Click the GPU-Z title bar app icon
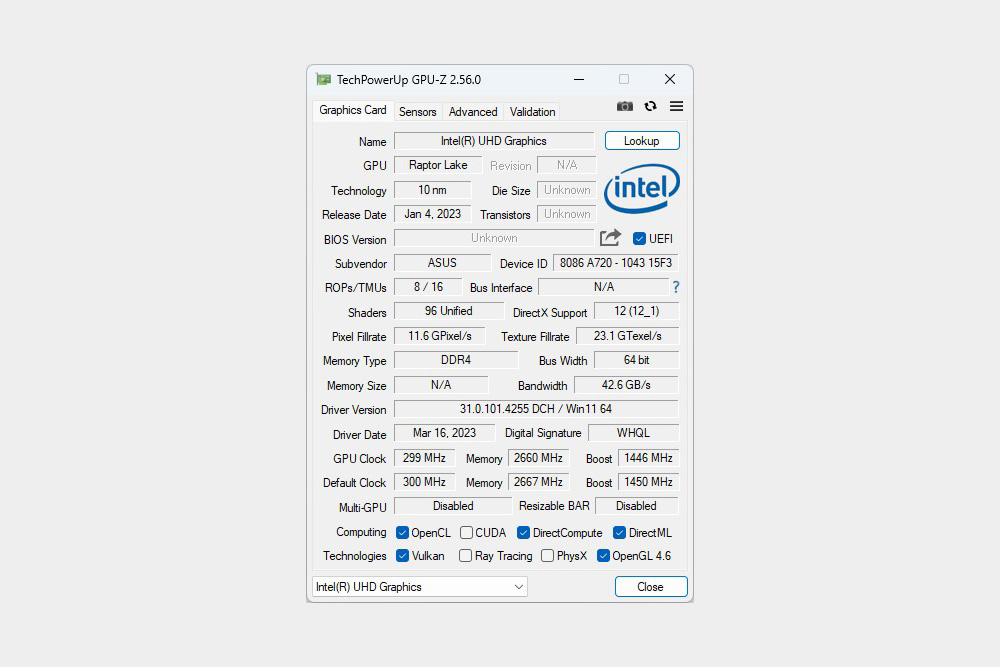 [x=324, y=80]
